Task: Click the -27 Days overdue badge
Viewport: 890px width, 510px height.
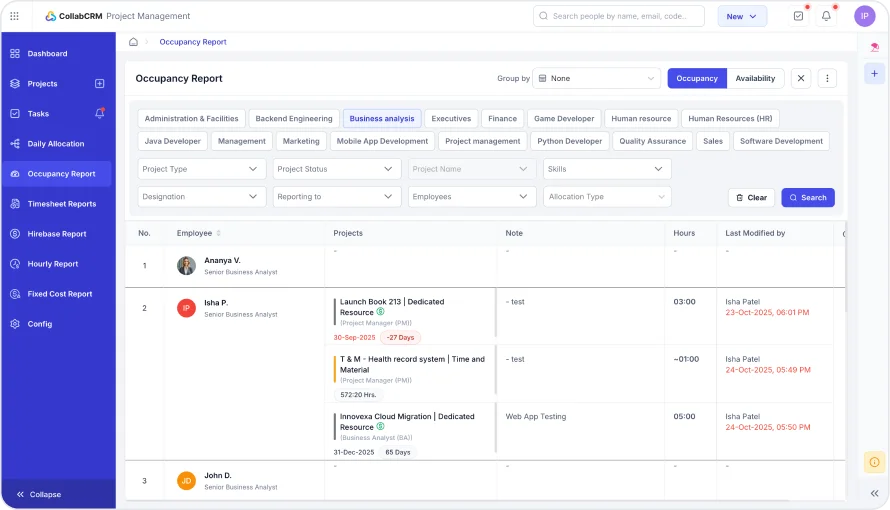Action: point(400,338)
